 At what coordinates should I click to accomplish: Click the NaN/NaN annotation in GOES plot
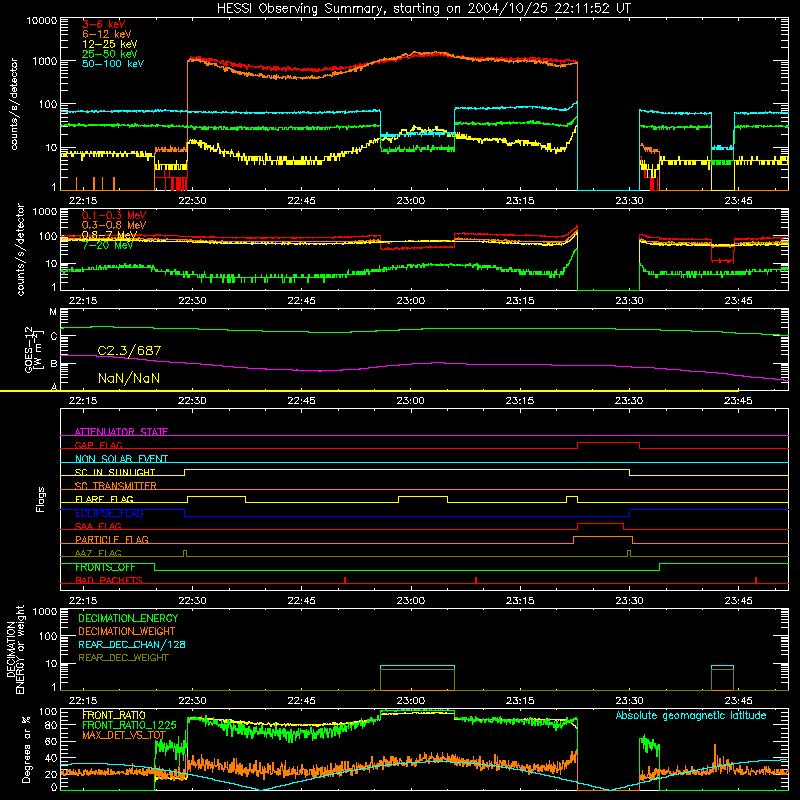point(129,378)
